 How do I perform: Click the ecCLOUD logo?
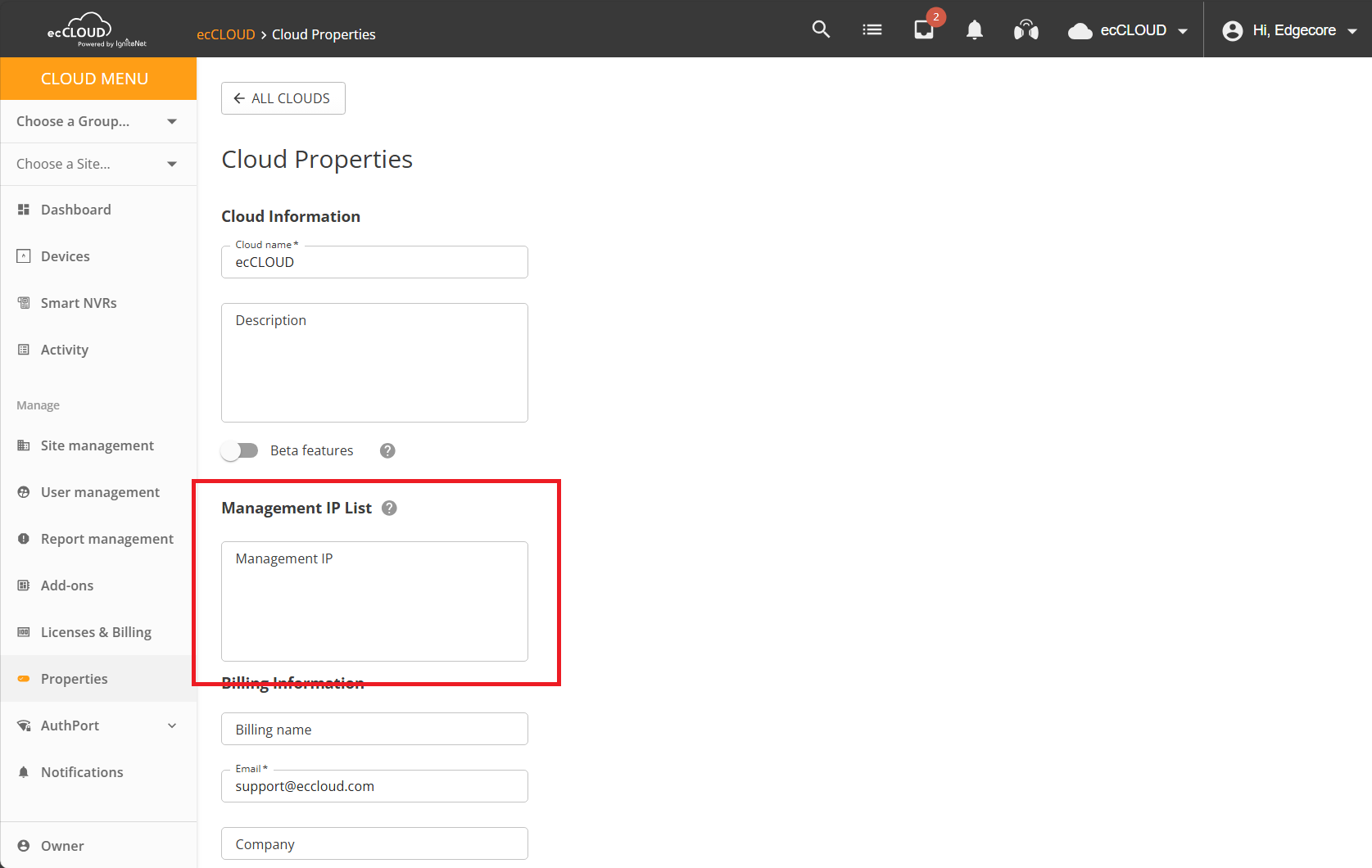tap(96, 29)
